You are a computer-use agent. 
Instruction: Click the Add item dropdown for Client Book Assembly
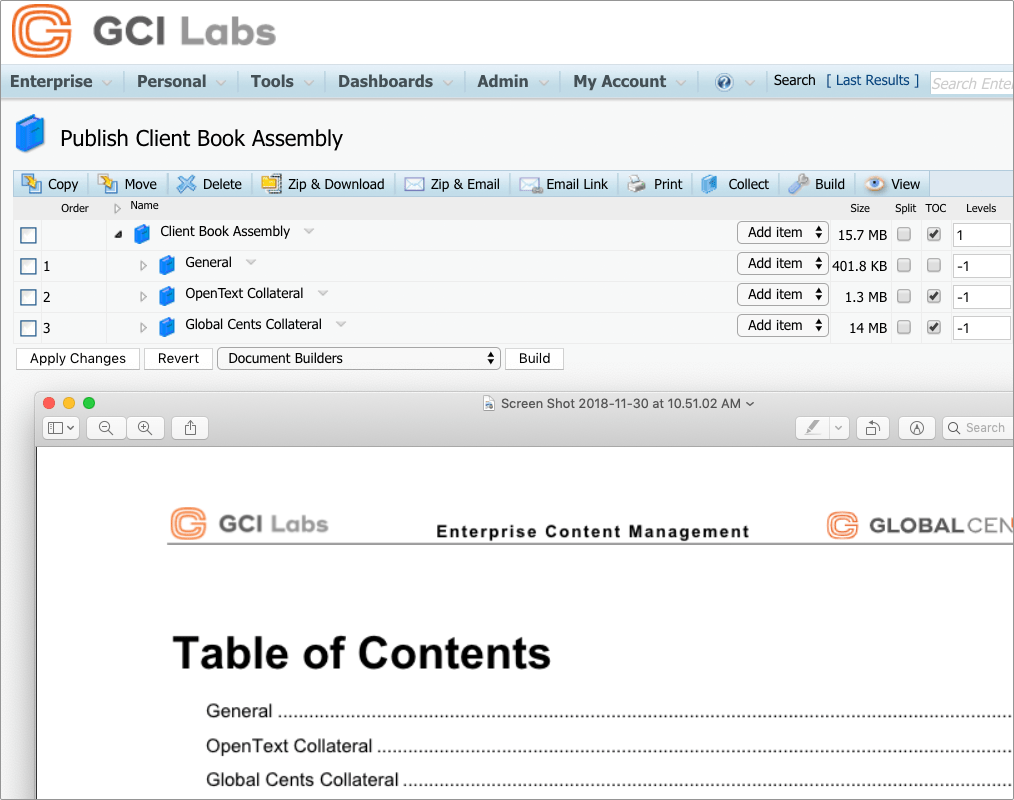782,232
